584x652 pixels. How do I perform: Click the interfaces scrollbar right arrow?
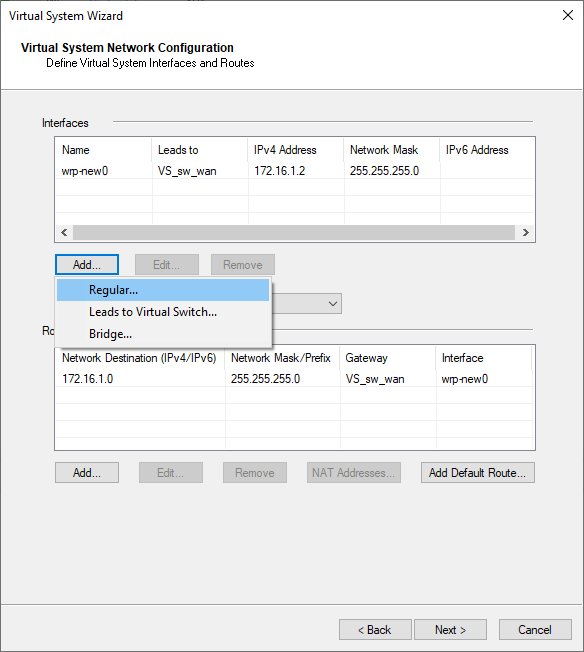(525, 232)
